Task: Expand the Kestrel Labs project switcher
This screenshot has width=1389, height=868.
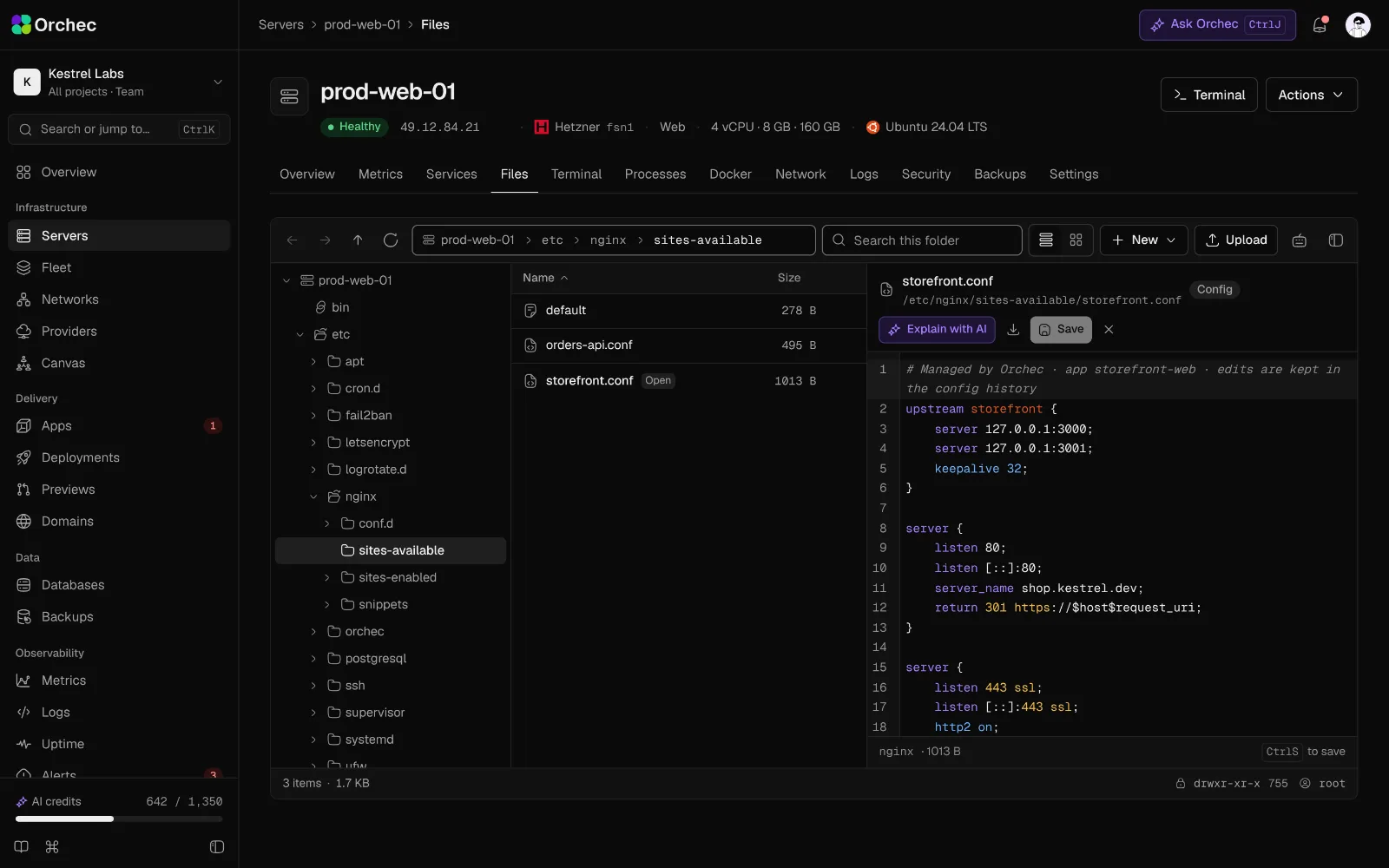Action: [x=119, y=82]
